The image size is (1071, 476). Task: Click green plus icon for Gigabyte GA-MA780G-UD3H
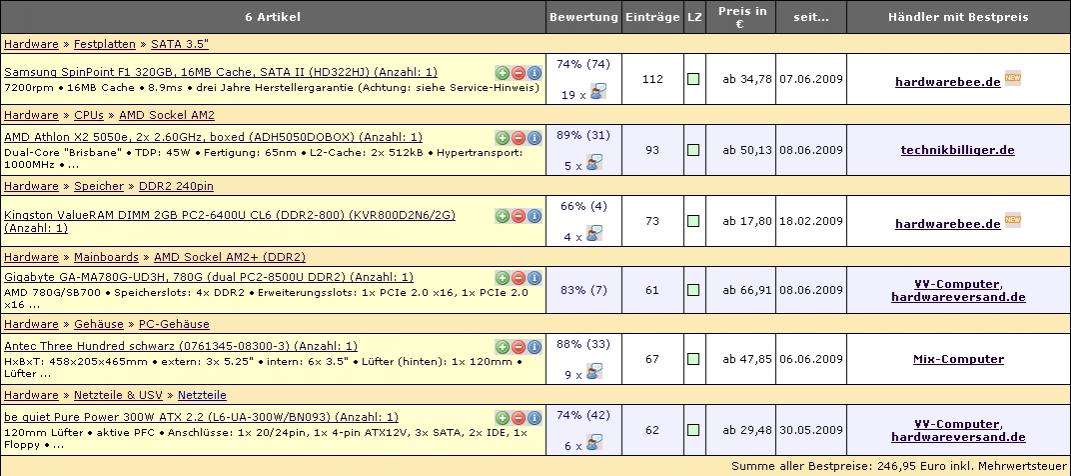(x=502, y=277)
